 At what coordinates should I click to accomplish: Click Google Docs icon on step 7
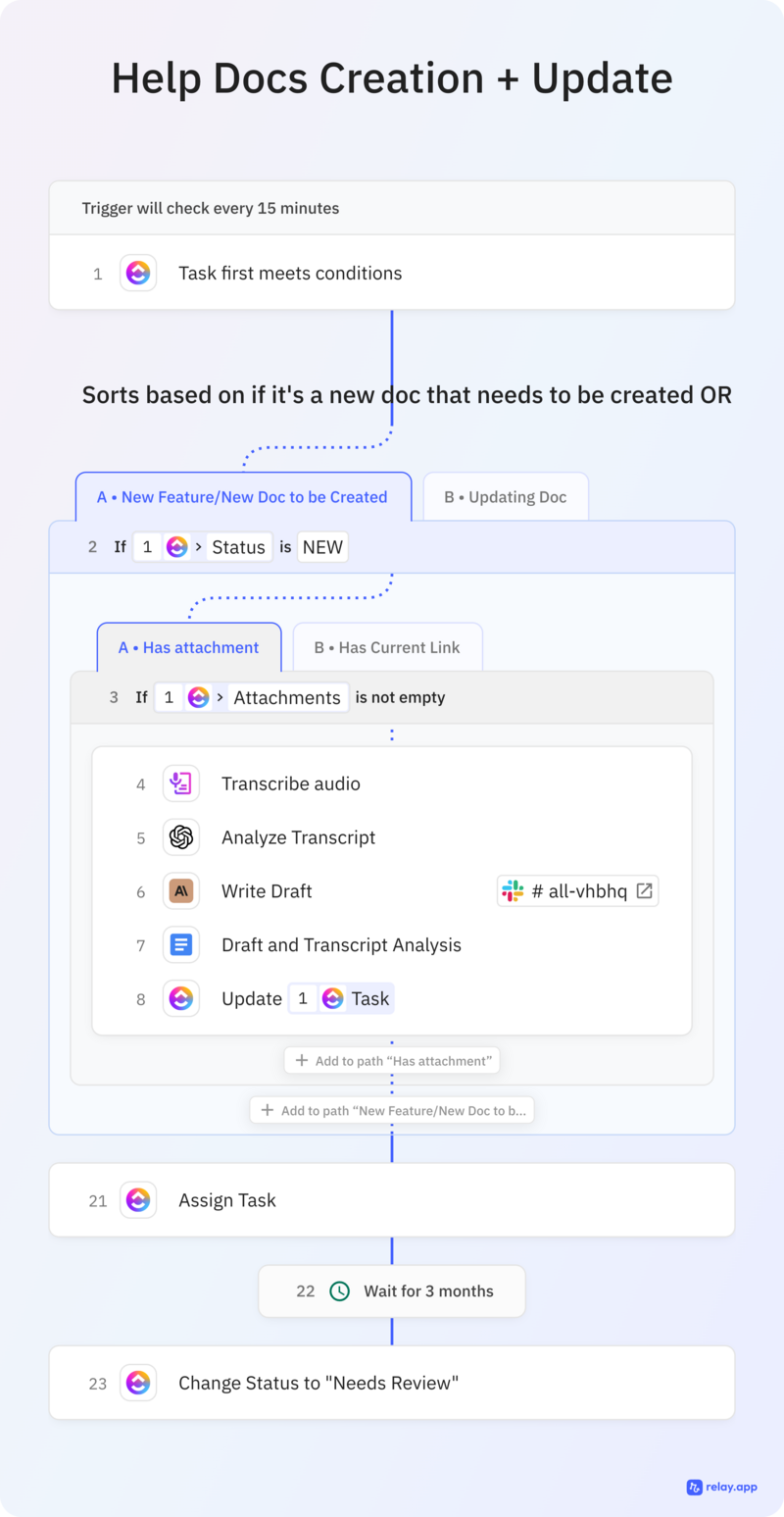[x=181, y=945]
